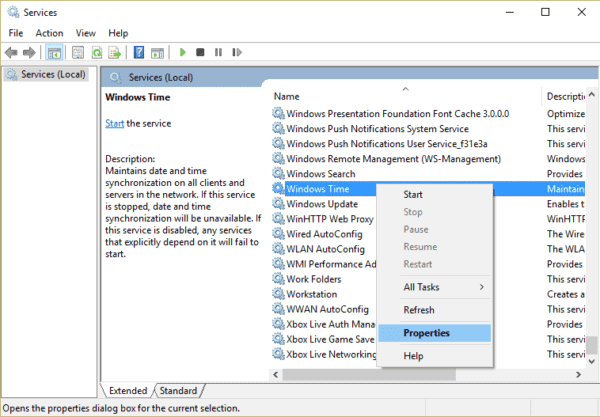
Task: Click the horizontal scrollbar right arrow
Action: (576, 373)
